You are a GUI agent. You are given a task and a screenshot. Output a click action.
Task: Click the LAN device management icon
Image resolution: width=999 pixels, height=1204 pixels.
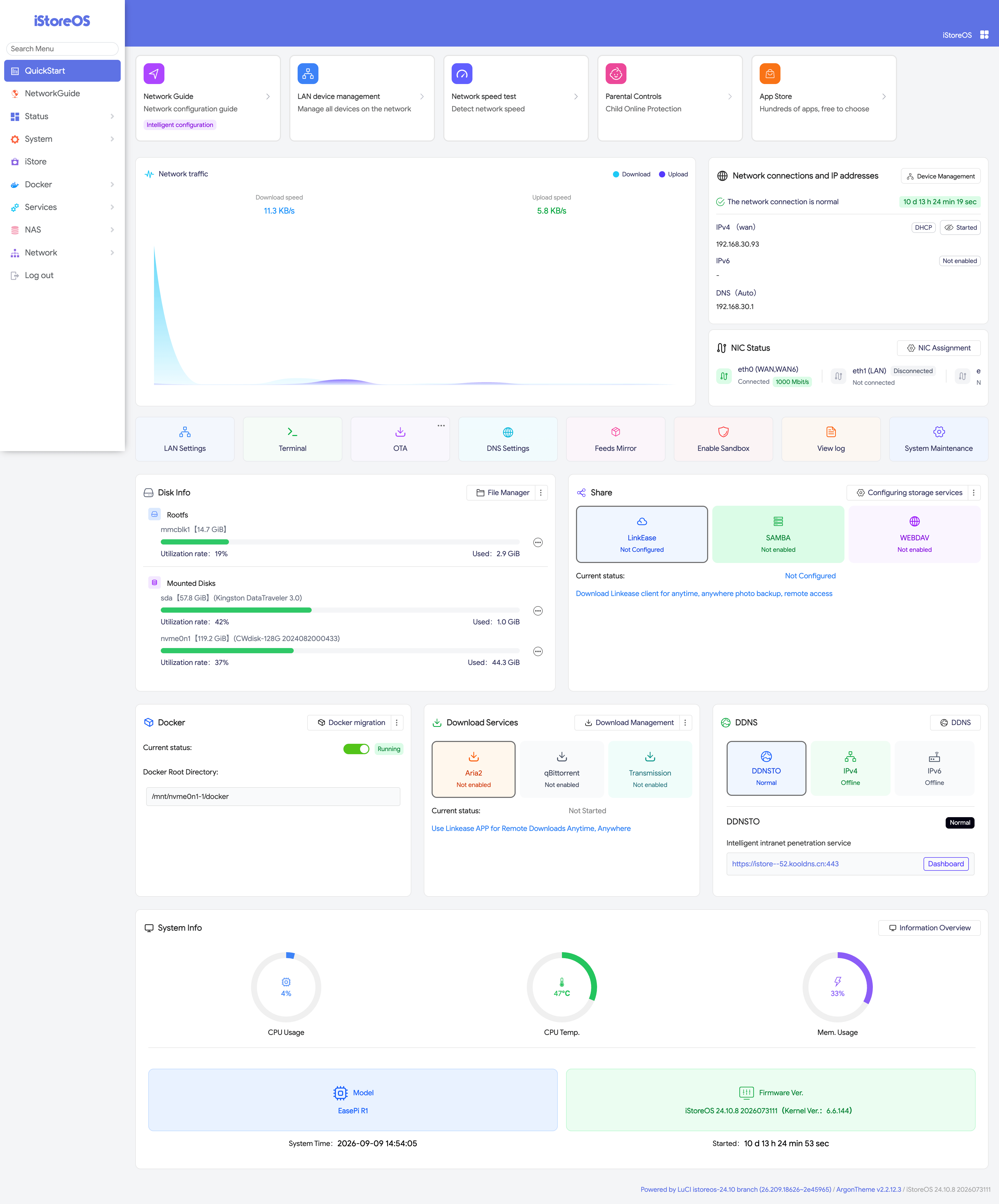[308, 73]
